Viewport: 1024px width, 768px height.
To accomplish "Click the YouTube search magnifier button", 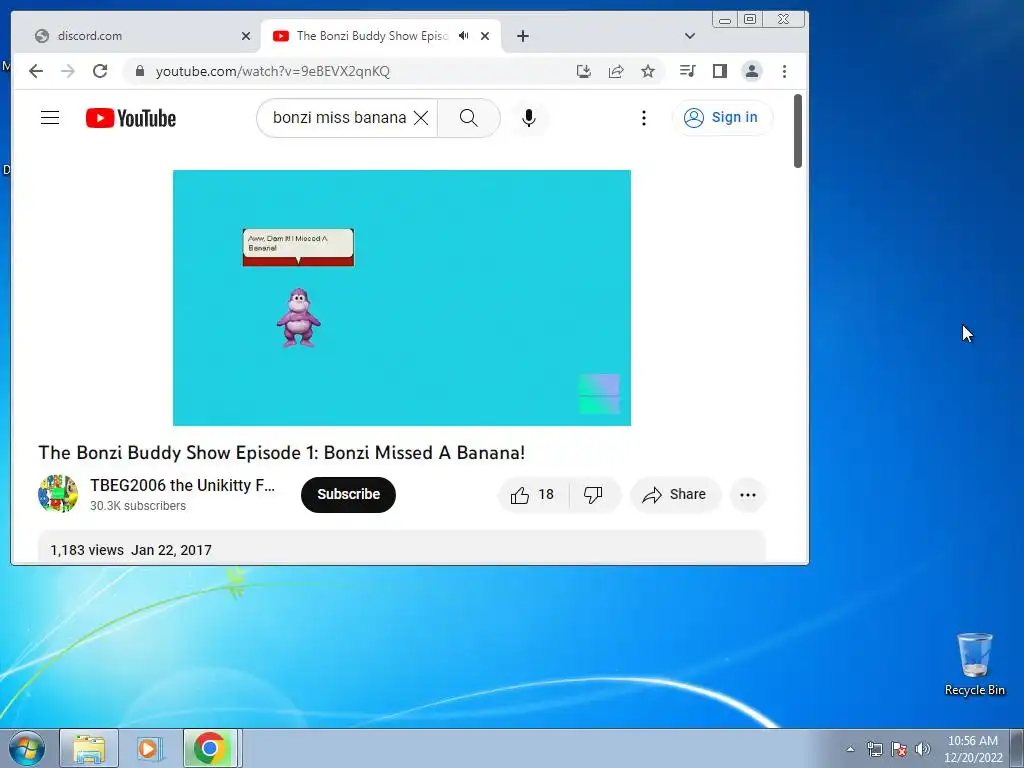I will coord(468,118).
